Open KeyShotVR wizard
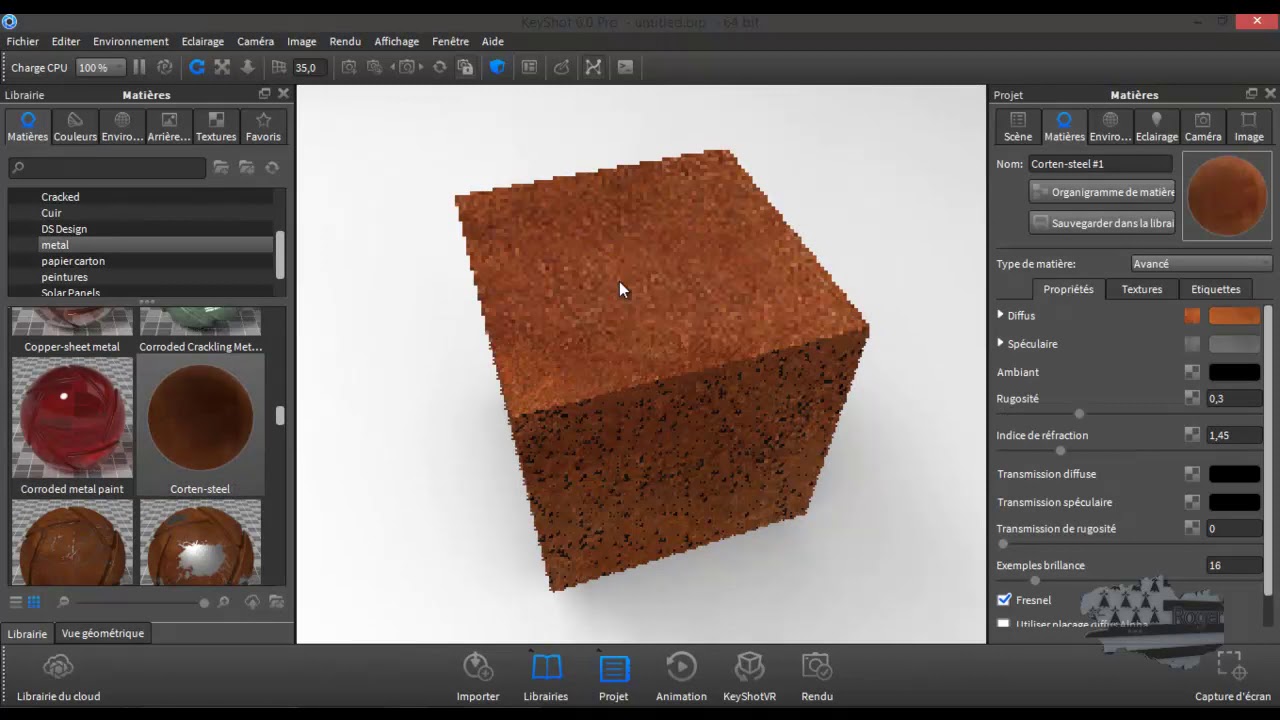1280x720 pixels. pos(749,677)
